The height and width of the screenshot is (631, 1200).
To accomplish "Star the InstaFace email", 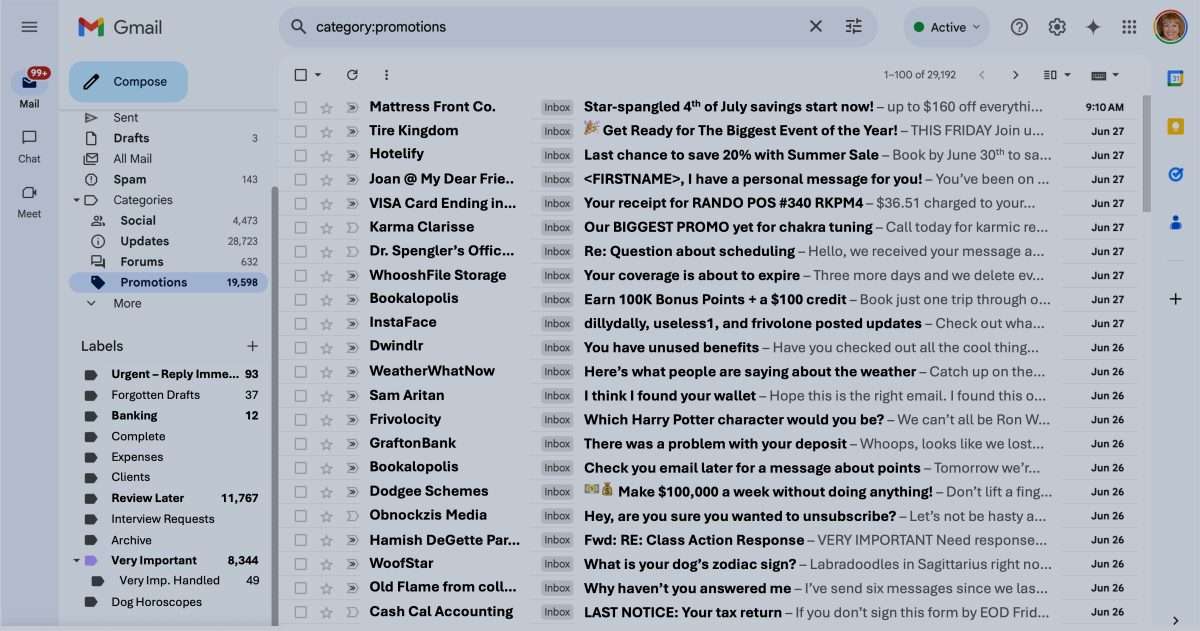I will [x=326, y=323].
